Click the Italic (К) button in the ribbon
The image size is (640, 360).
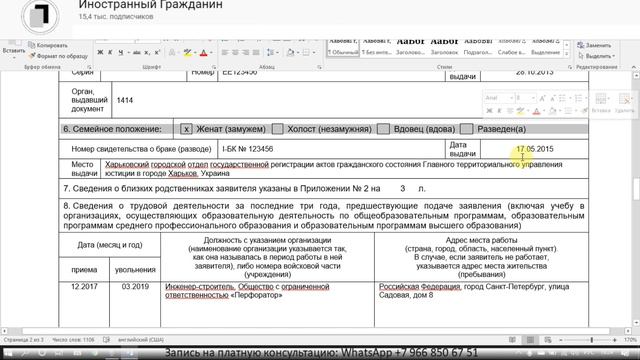click(x=110, y=53)
